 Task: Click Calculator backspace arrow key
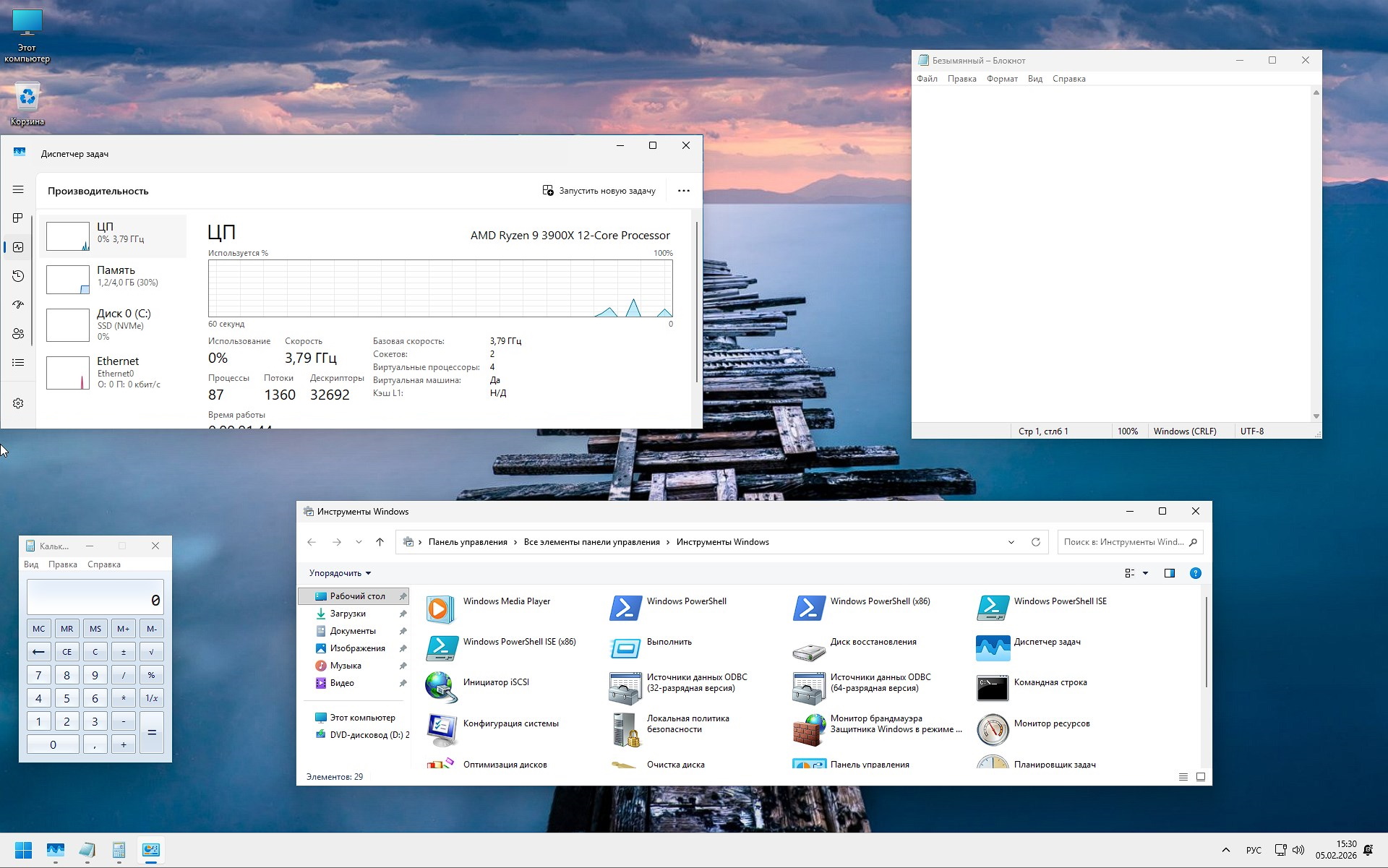point(39,652)
